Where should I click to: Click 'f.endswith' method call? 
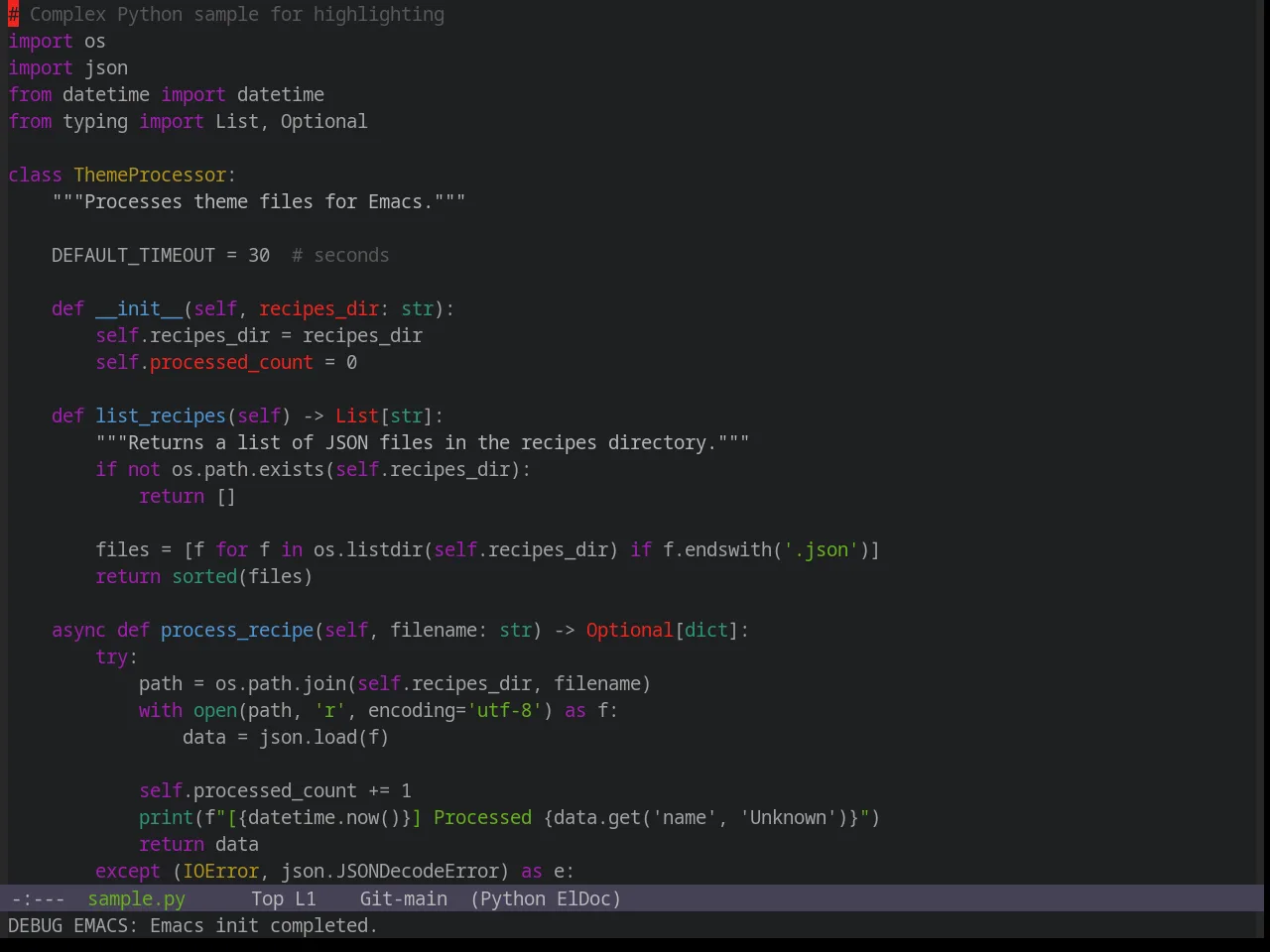coord(717,549)
